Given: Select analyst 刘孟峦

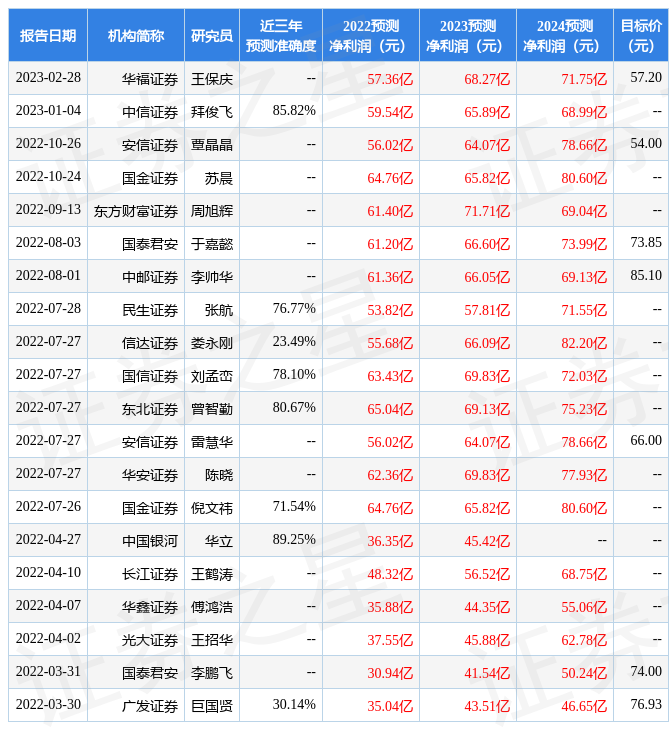Looking at the screenshot, I should click(x=212, y=376).
